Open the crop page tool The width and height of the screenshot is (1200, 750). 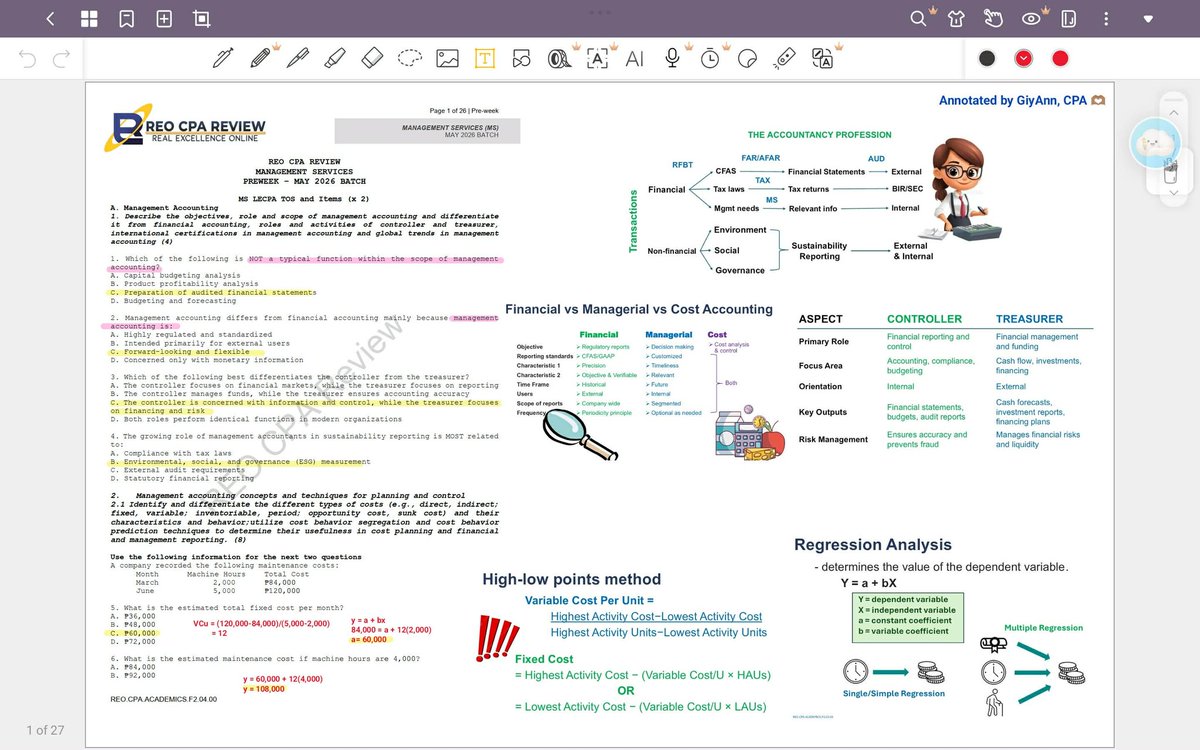coord(202,19)
